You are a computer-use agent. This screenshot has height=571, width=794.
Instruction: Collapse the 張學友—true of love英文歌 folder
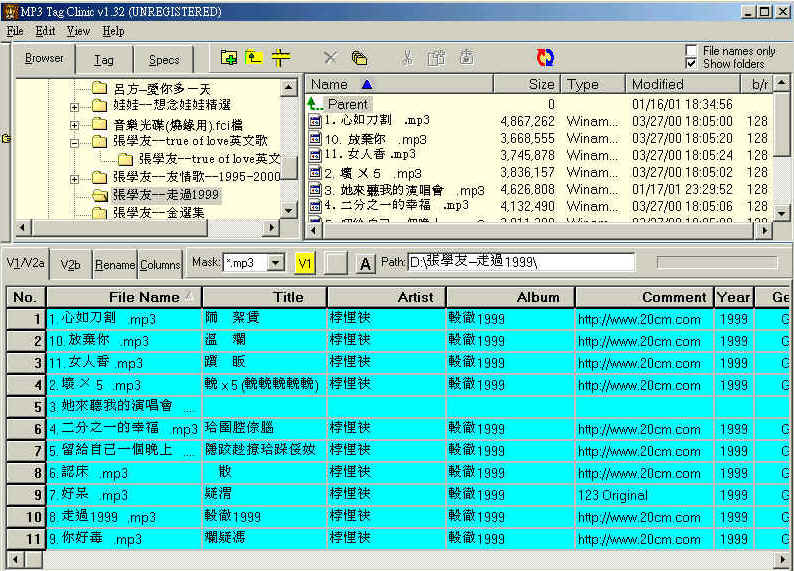point(74,143)
